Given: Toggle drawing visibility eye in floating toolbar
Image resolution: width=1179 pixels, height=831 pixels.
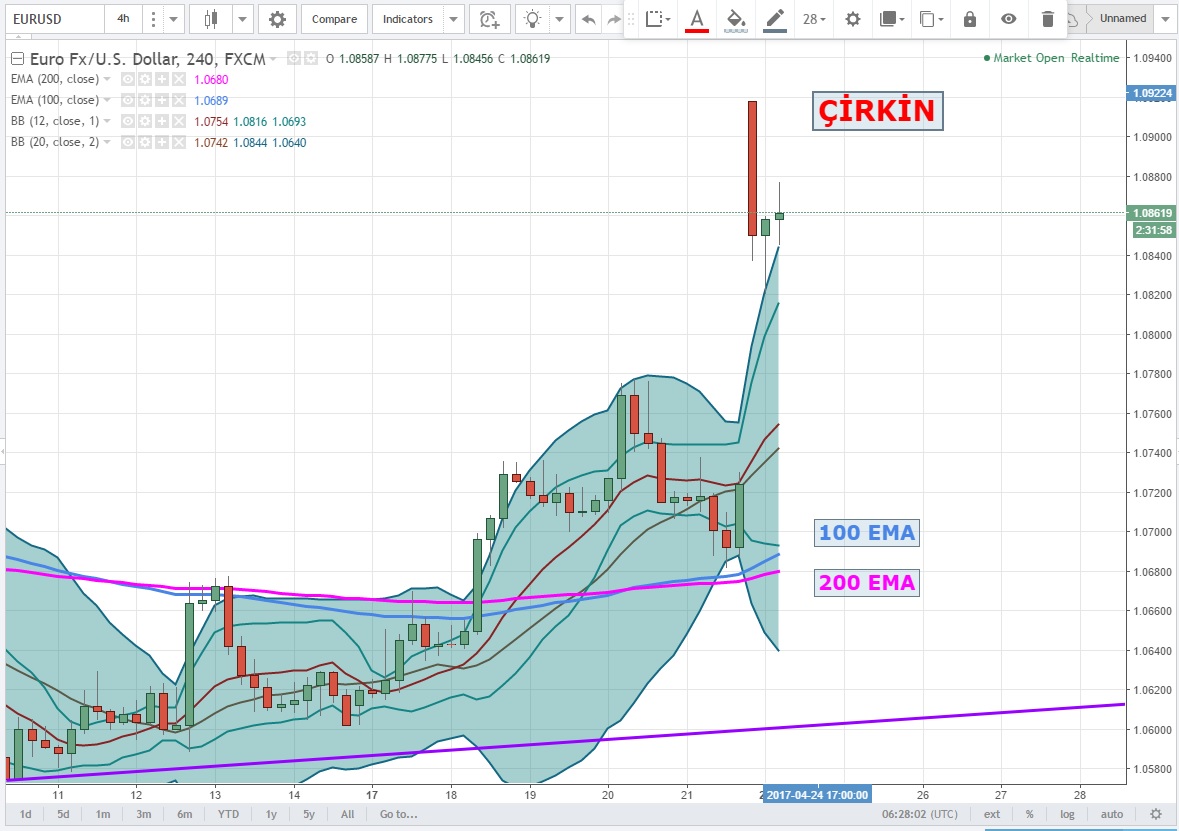Looking at the screenshot, I should click(1009, 19).
